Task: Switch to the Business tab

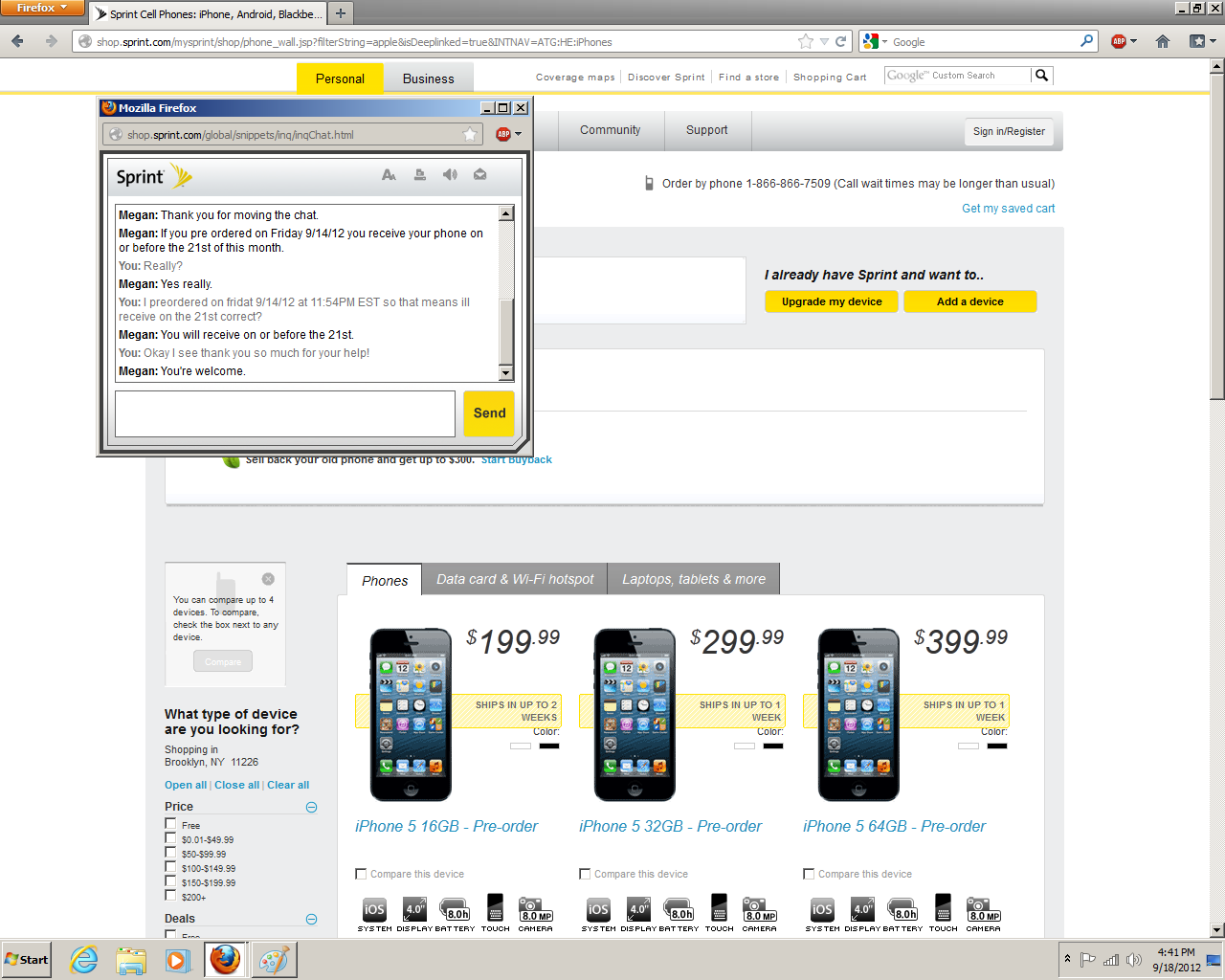Action: click(429, 78)
